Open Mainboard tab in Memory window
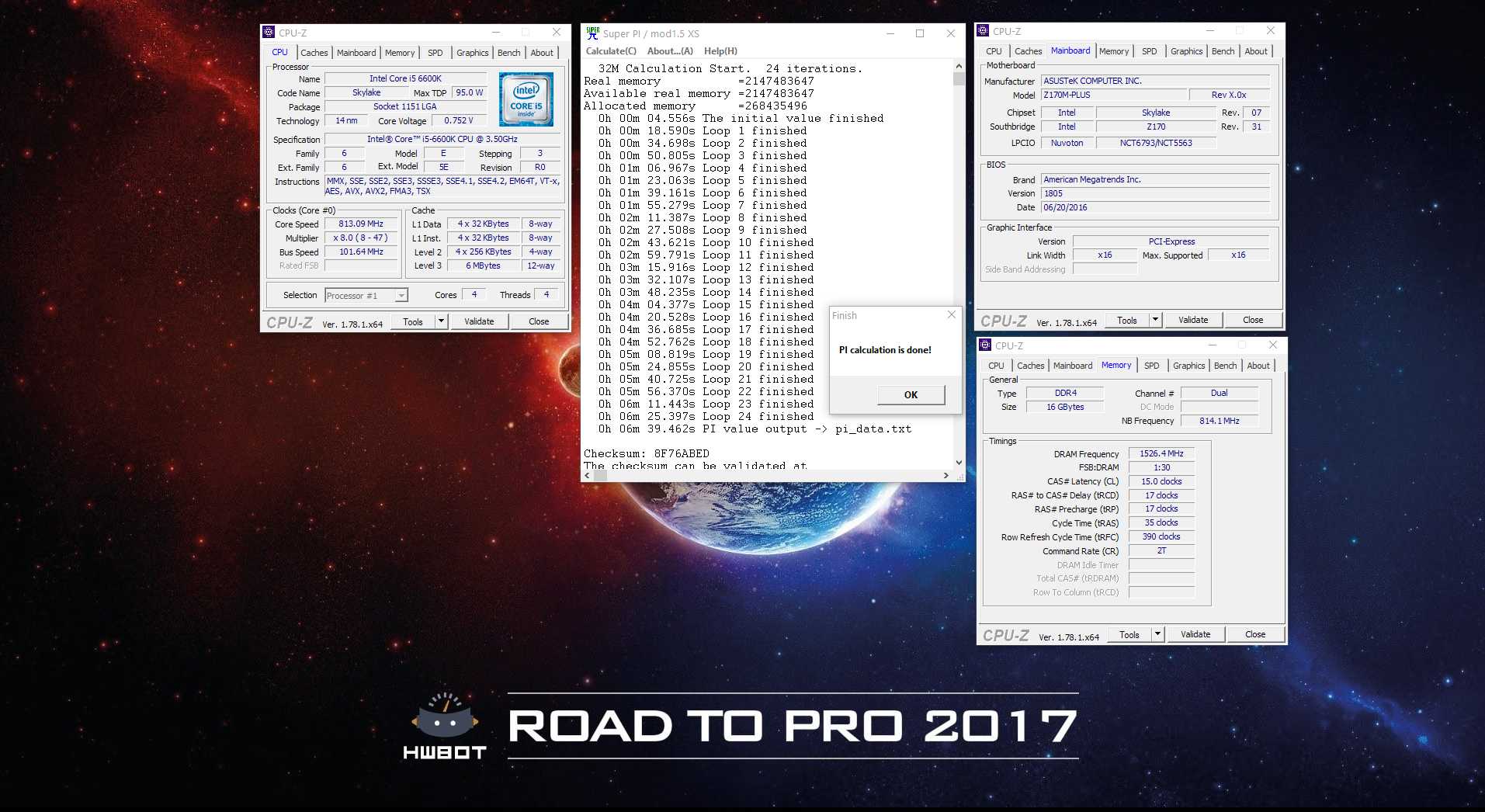The image size is (1485, 812). pos(1073,366)
